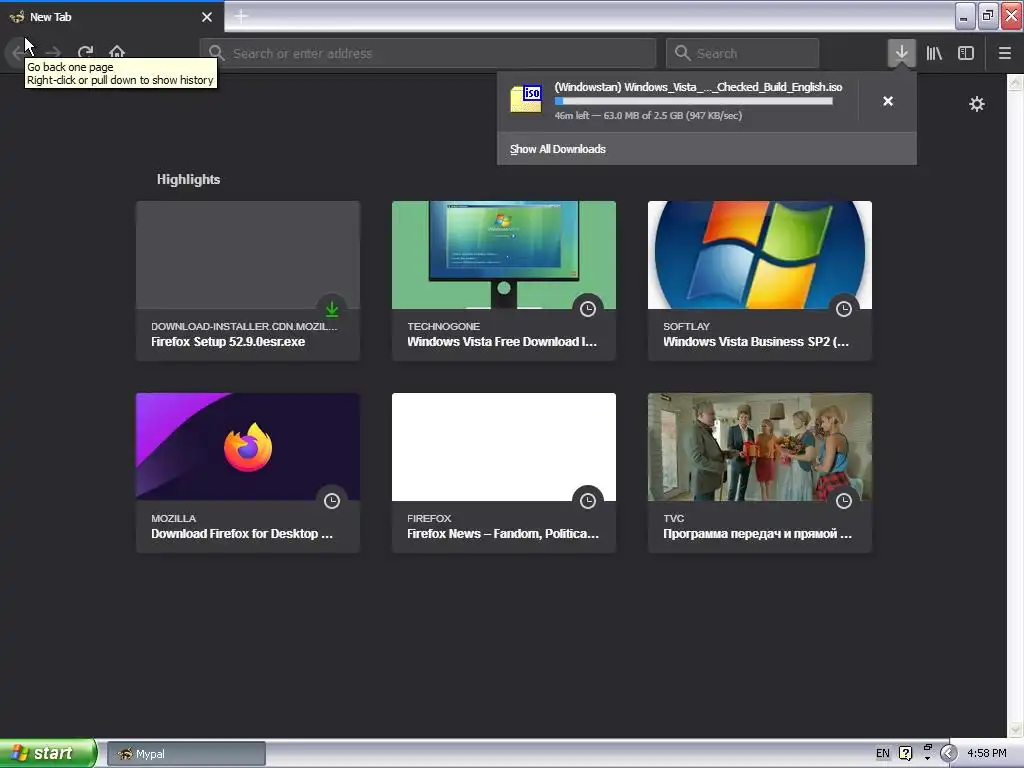Click the download progress bar
The width and height of the screenshot is (1024, 768).
coord(694,101)
